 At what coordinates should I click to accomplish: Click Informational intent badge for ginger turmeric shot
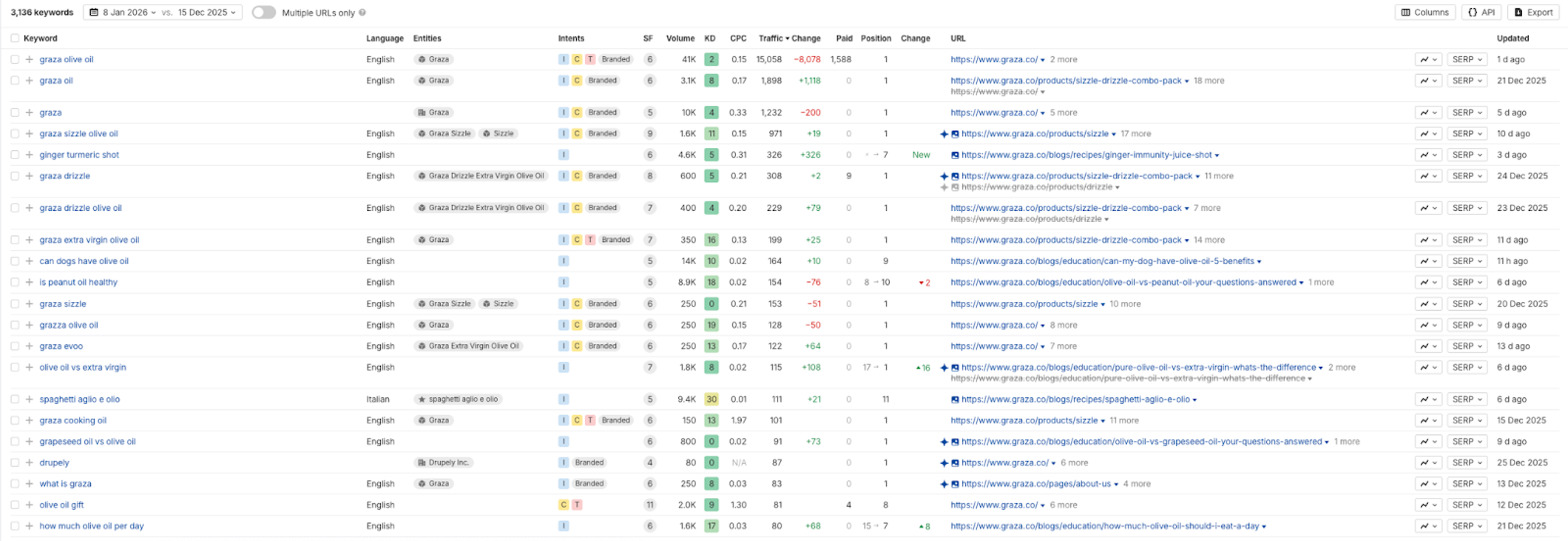click(x=563, y=155)
